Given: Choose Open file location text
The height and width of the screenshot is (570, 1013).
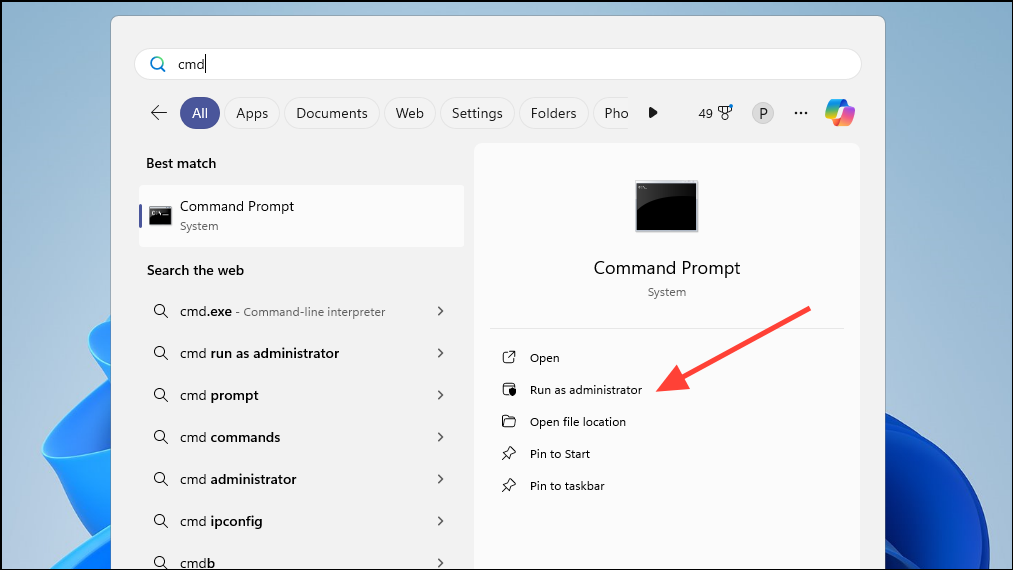Looking at the screenshot, I should 578,422.
